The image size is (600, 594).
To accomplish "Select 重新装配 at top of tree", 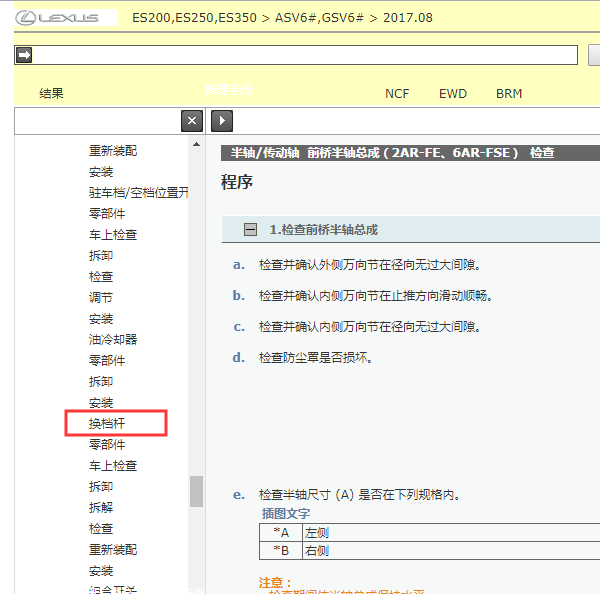I will pyautogui.click(x=113, y=151).
